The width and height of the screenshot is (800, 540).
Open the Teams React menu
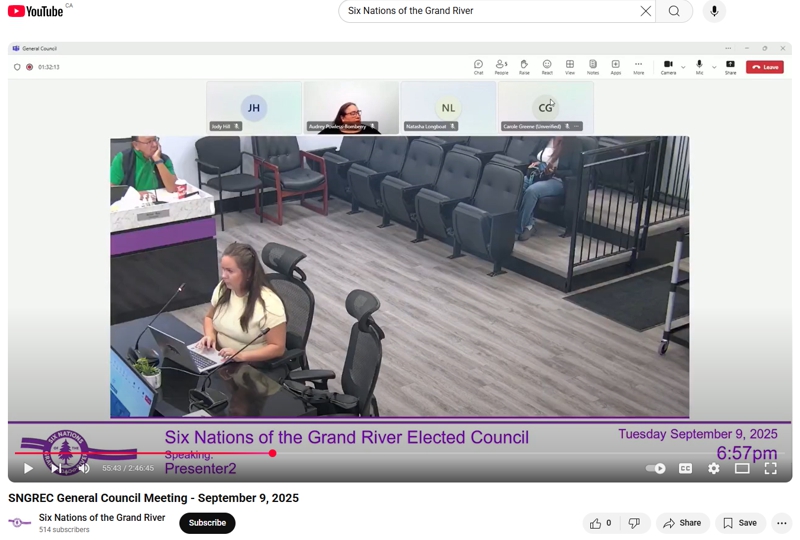coord(547,67)
